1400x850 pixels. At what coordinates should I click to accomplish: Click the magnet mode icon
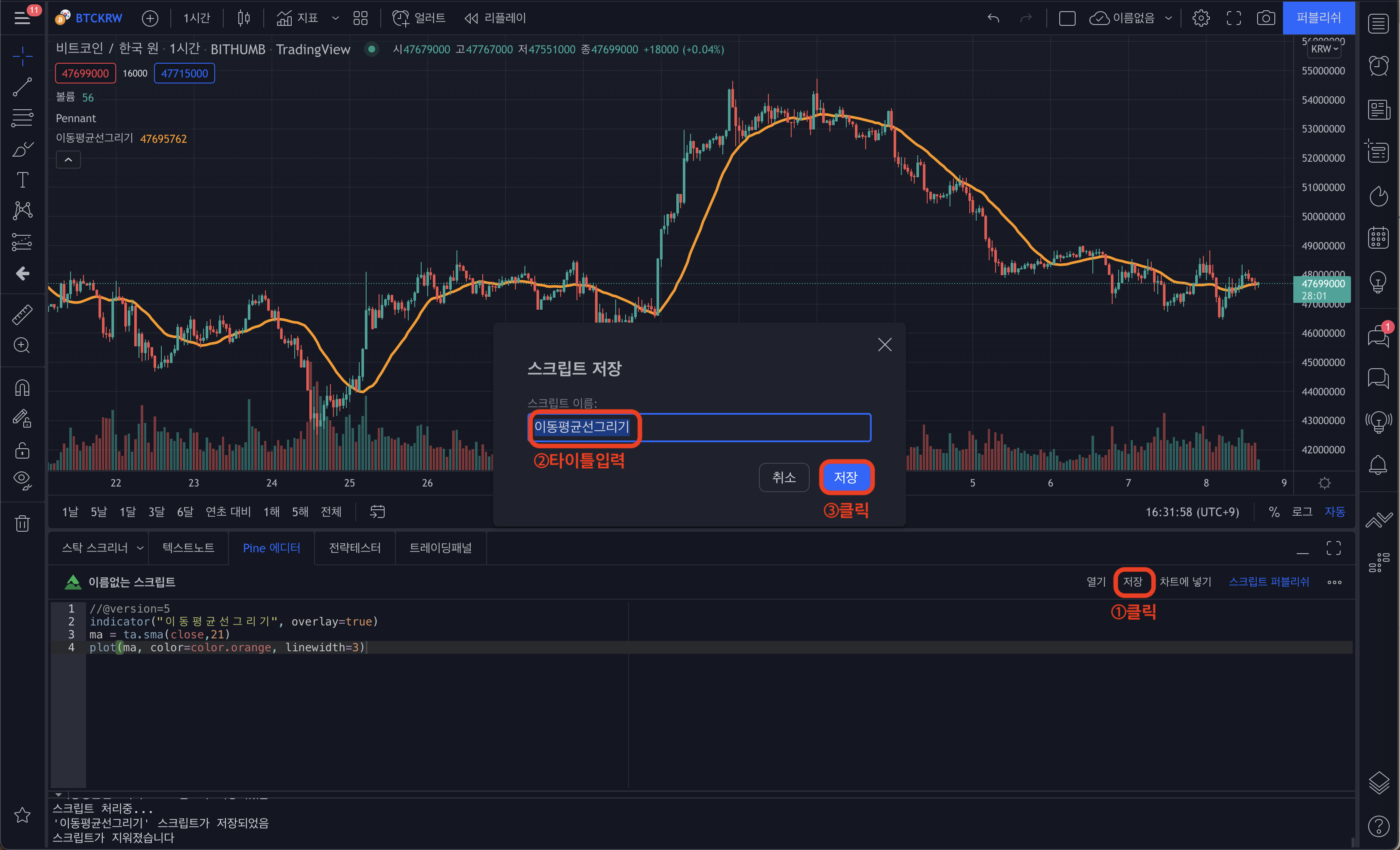coord(22,388)
